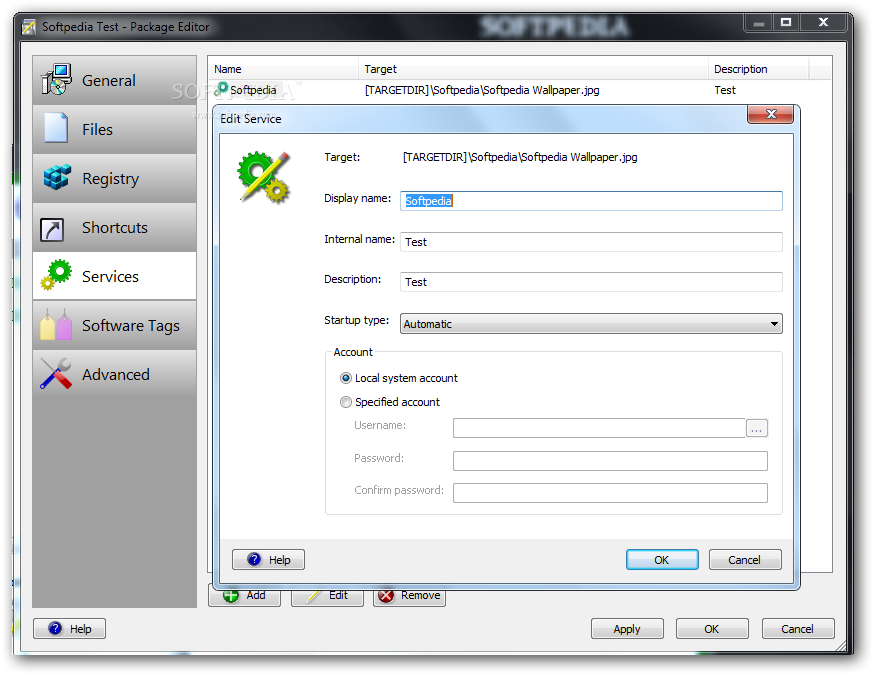Click the red X Remove icon

click(386, 596)
